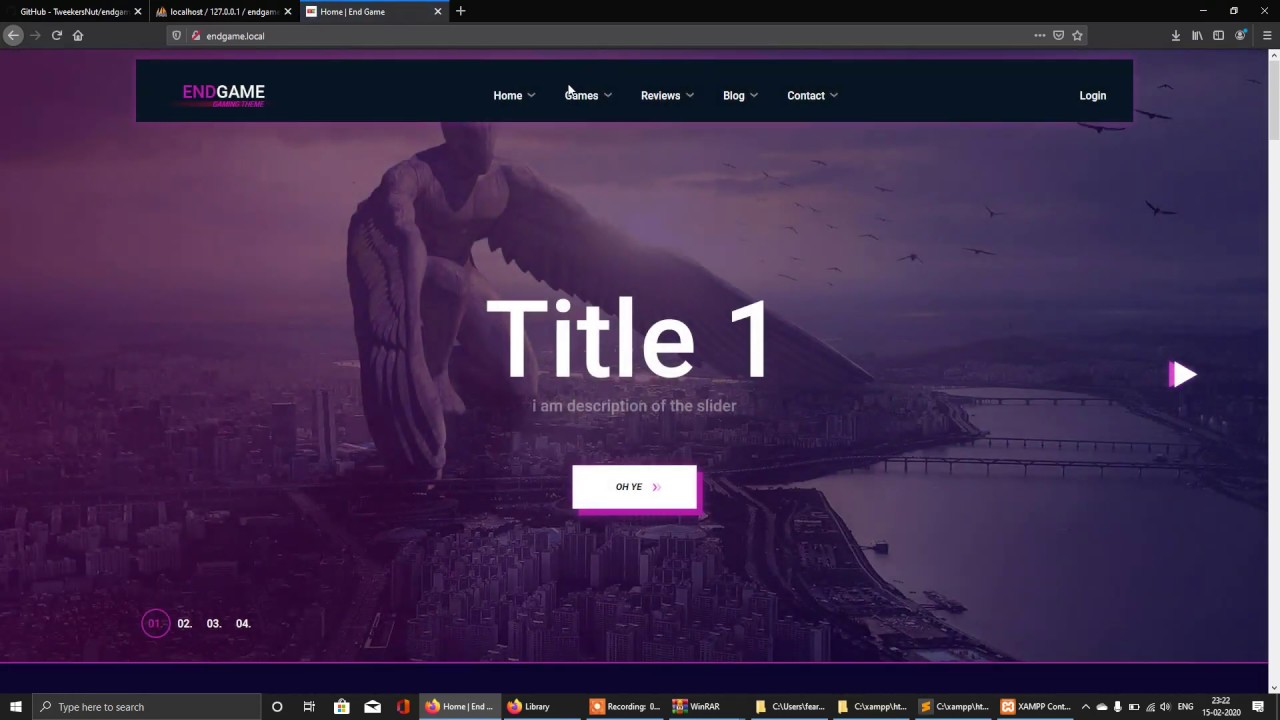Click the page's vertical scrollbar thumb
This screenshot has width=1280, height=720.
1274,100
